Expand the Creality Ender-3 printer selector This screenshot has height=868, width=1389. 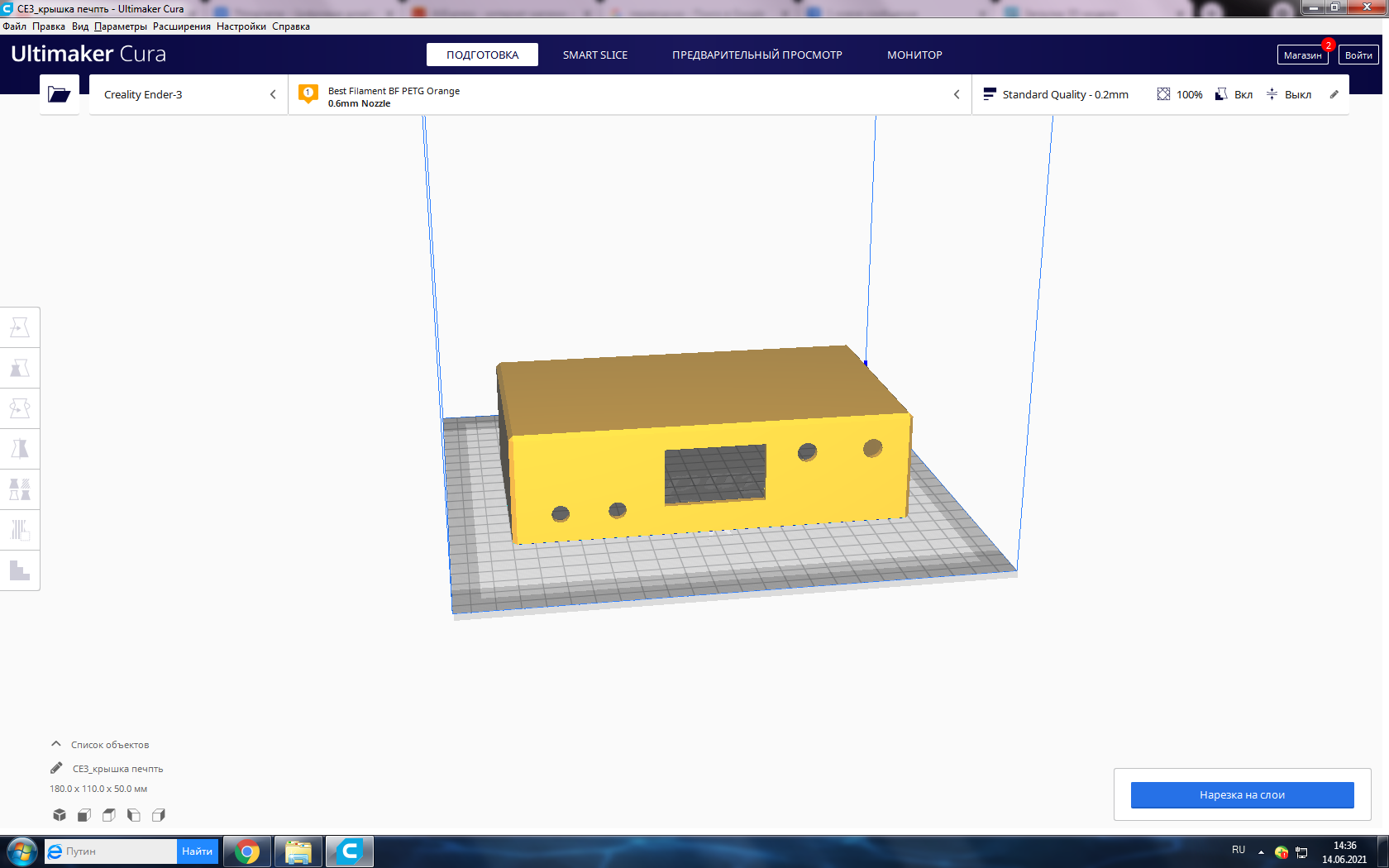click(189, 94)
